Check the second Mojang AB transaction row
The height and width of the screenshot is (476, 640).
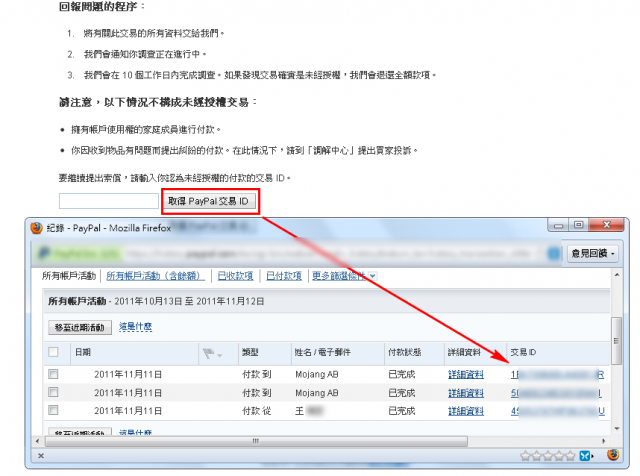pos(53,392)
